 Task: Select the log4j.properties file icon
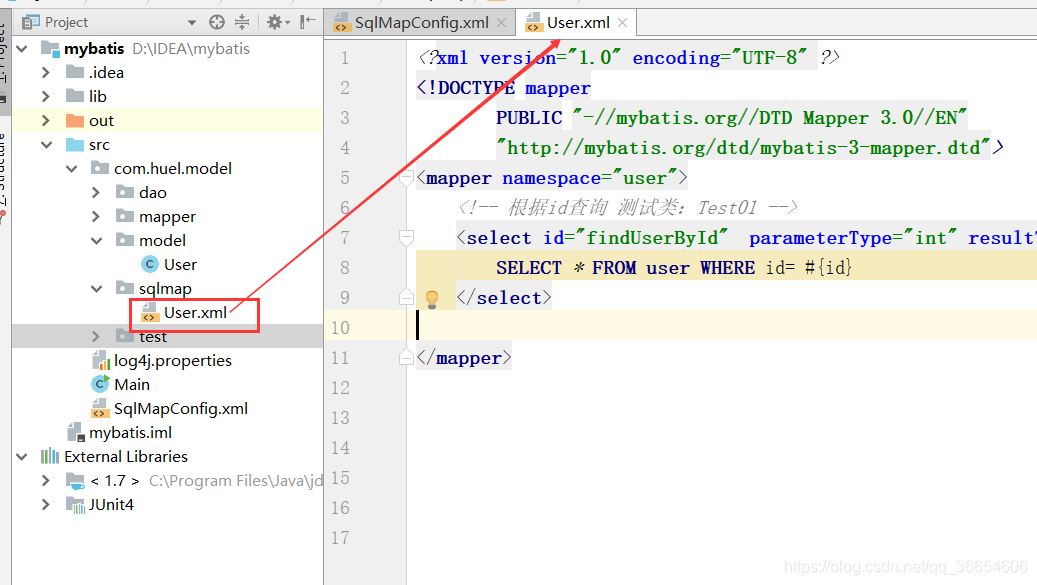(x=101, y=361)
